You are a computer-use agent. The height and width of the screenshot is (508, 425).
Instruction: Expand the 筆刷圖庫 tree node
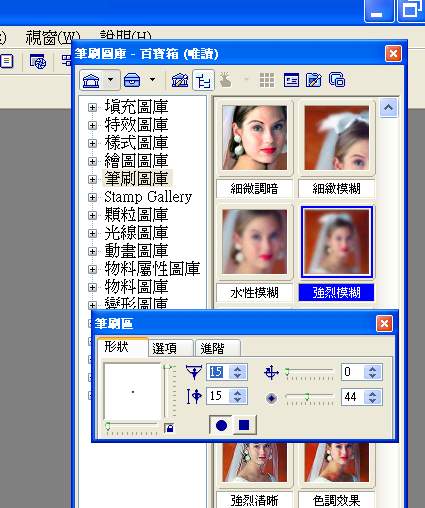(x=92, y=179)
